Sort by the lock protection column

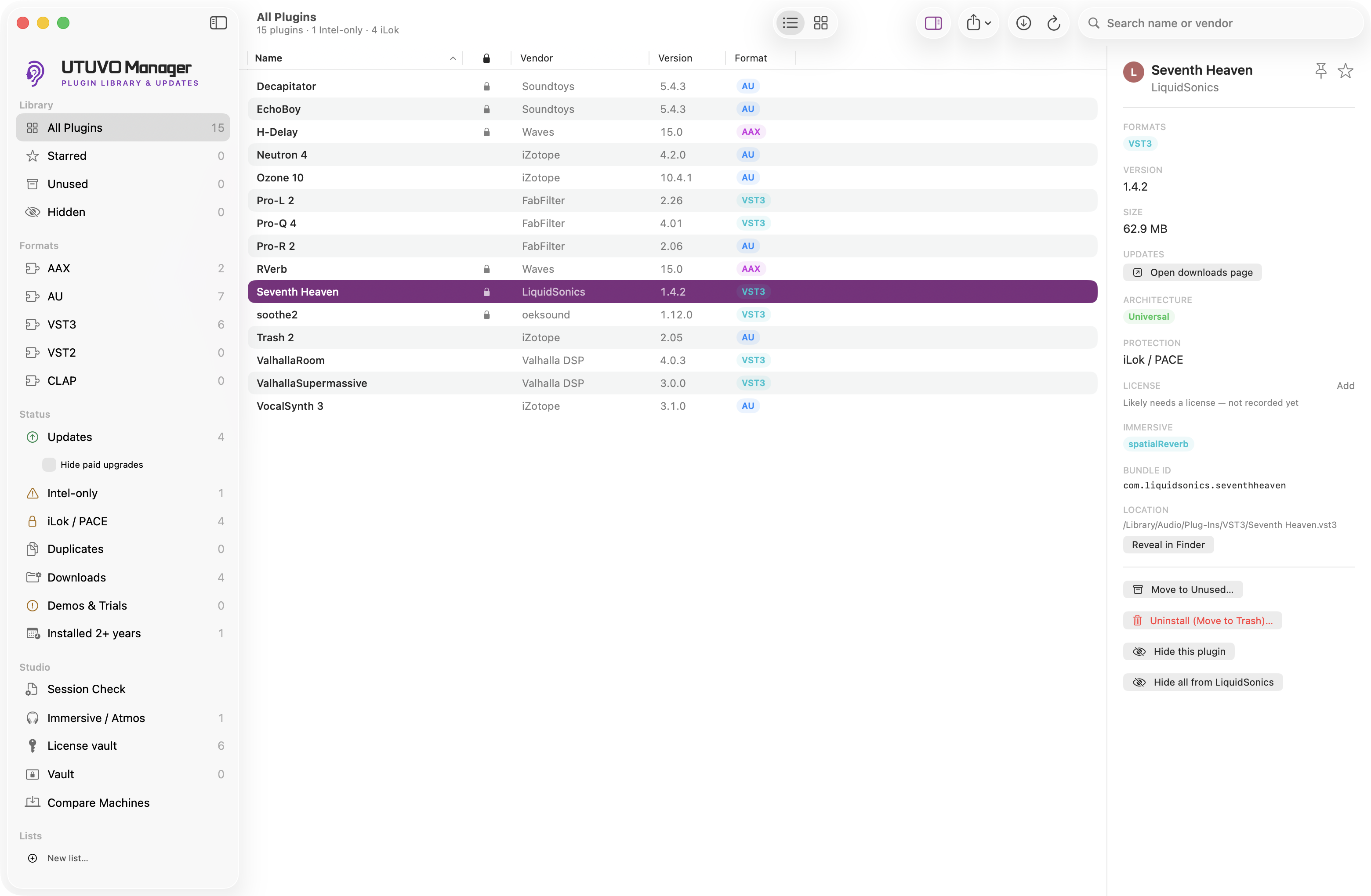pyautogui.click(x=486, y=58)
